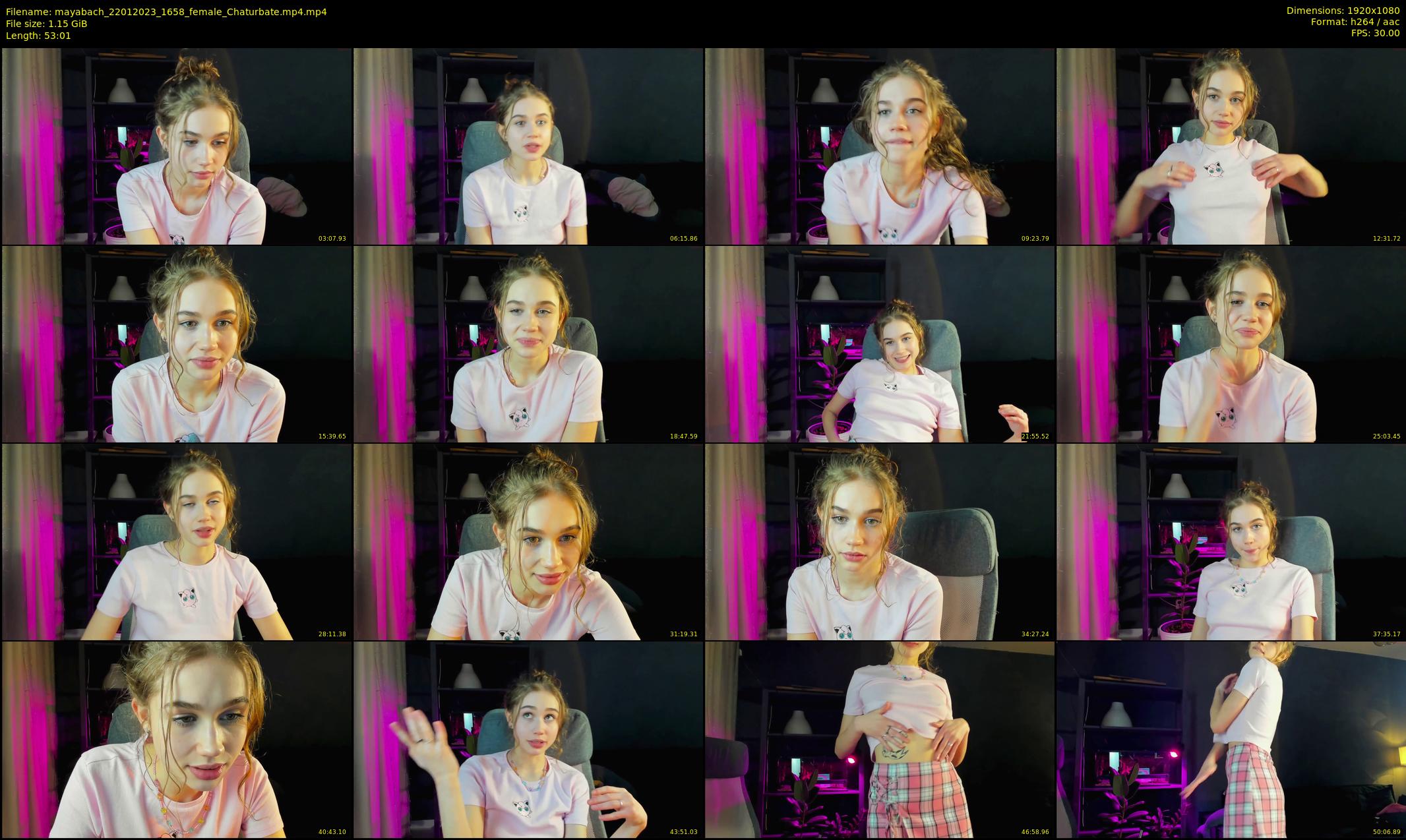The image size is (1406, 840).
Task: Select the thumbnail marked 09:23.79
Action: (880, 146)
